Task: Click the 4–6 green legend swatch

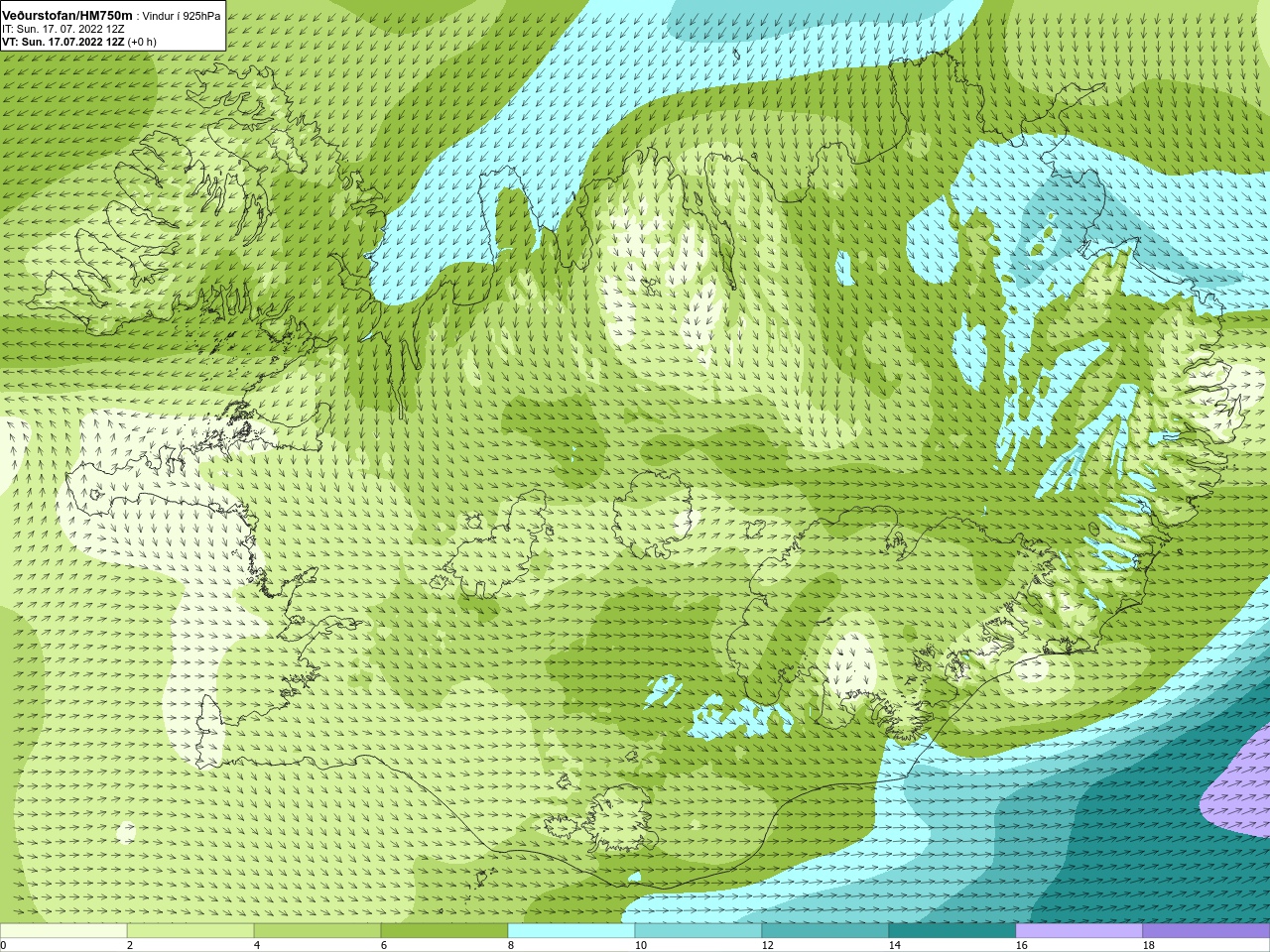Action: (317, 931)
